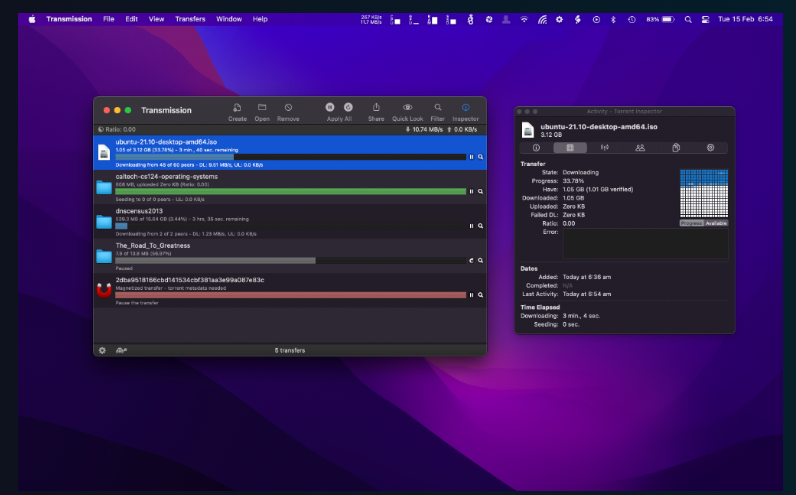Screen dimensions: 796x495
Task: Switch to General Info inspector tab
Action: pos(536,147)
